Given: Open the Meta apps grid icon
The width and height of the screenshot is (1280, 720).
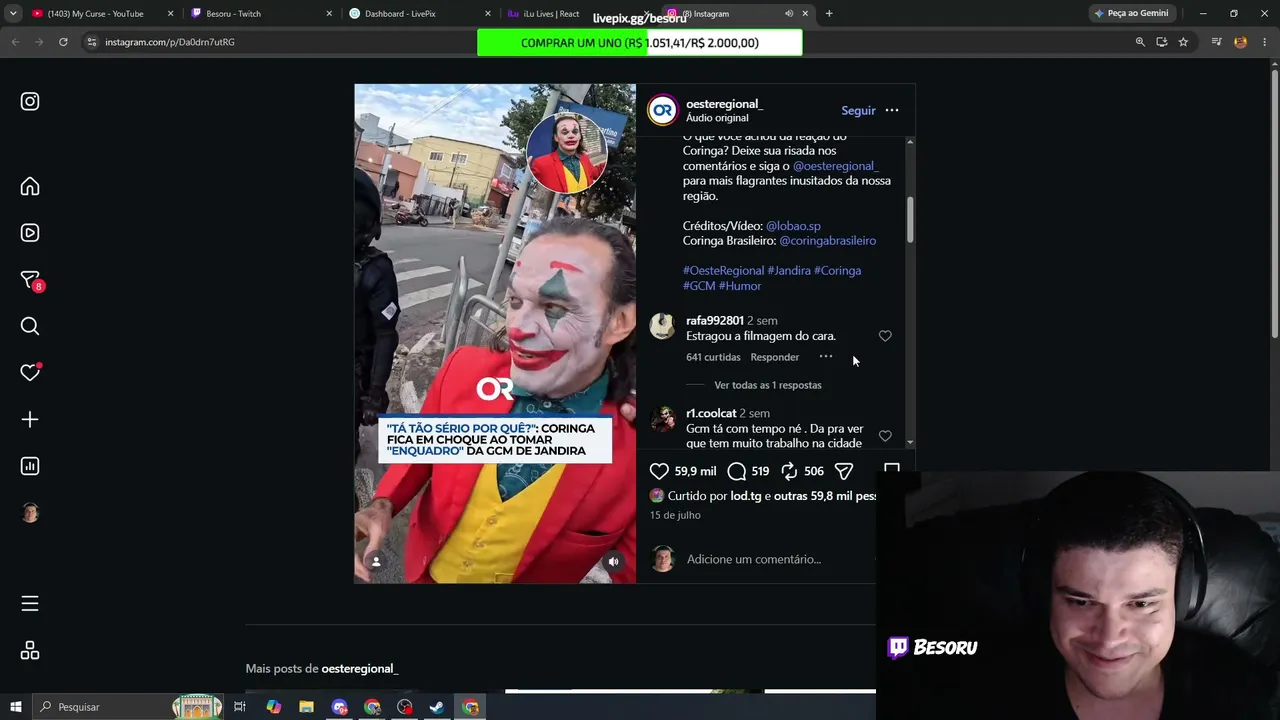Looking at the screenshot, I should tap(30, 651).
